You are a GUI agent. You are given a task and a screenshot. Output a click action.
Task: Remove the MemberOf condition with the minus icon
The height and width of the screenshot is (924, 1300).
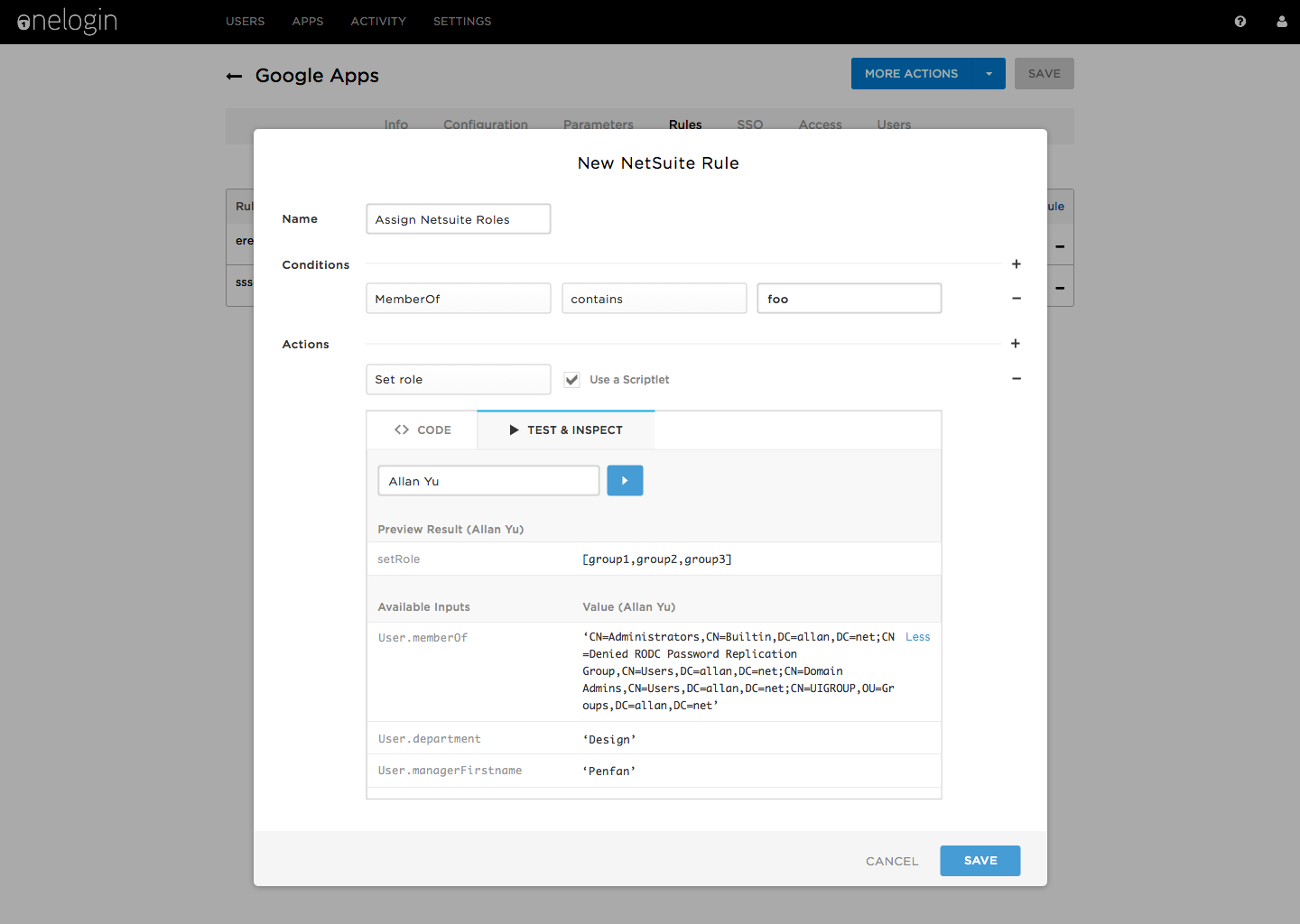(x=1017, y=299)
